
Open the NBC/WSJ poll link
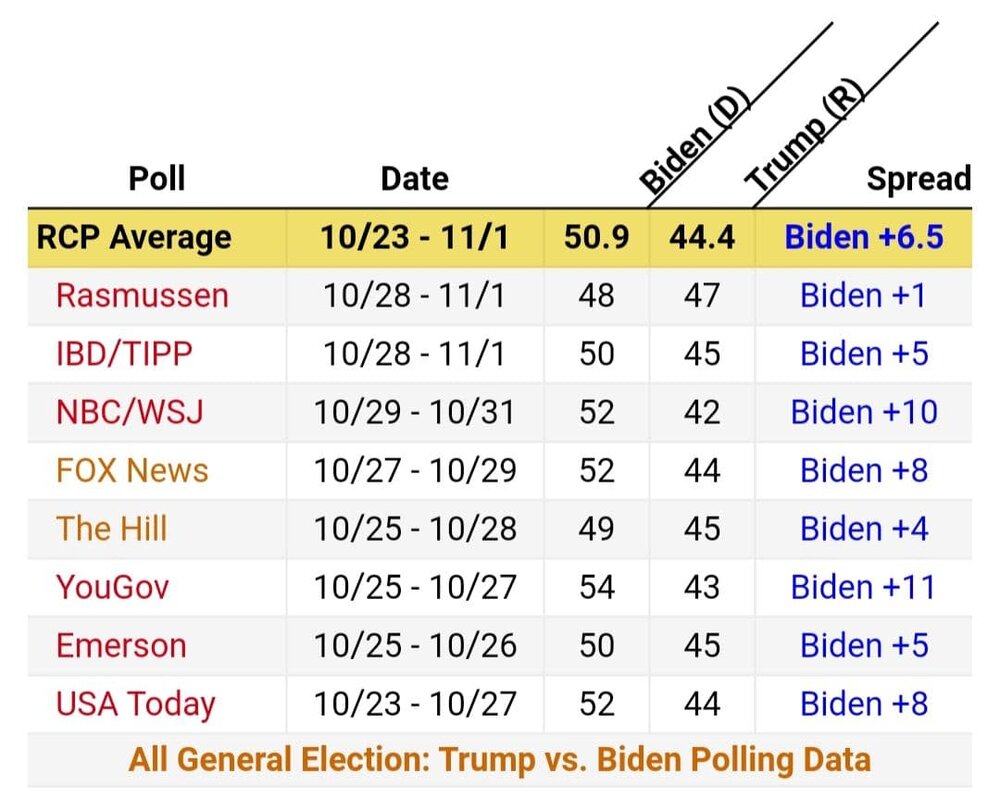coord(130,412)
